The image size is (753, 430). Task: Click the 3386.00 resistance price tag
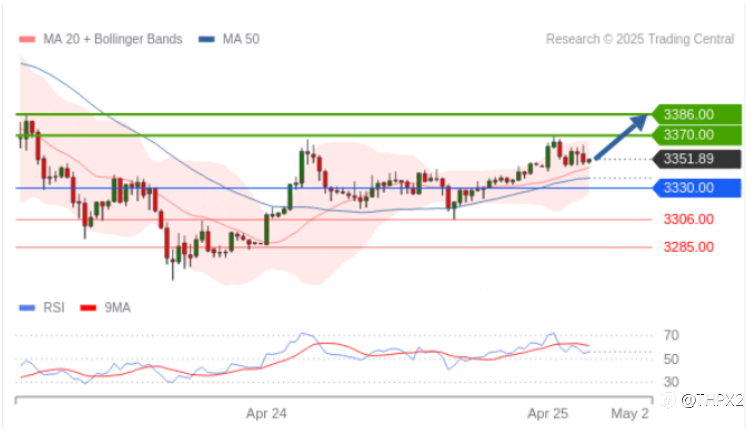point(696,114)
